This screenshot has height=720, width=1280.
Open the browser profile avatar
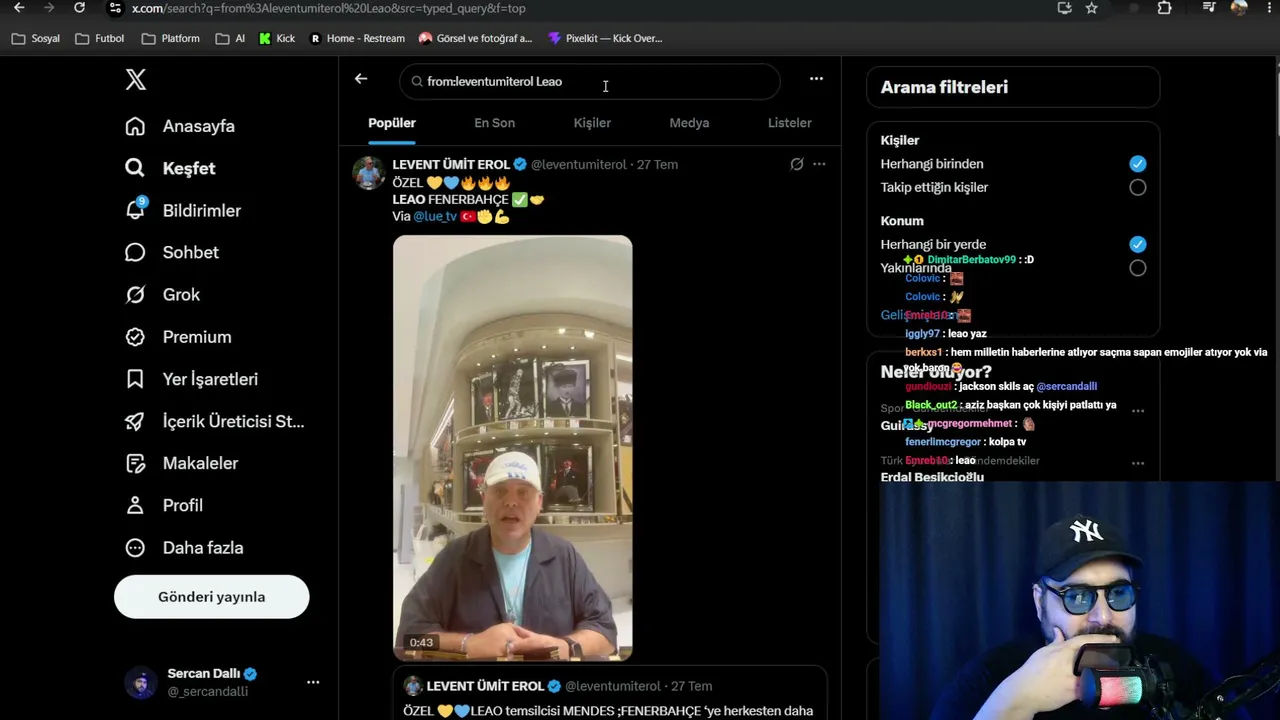[x=1239, y=8]
